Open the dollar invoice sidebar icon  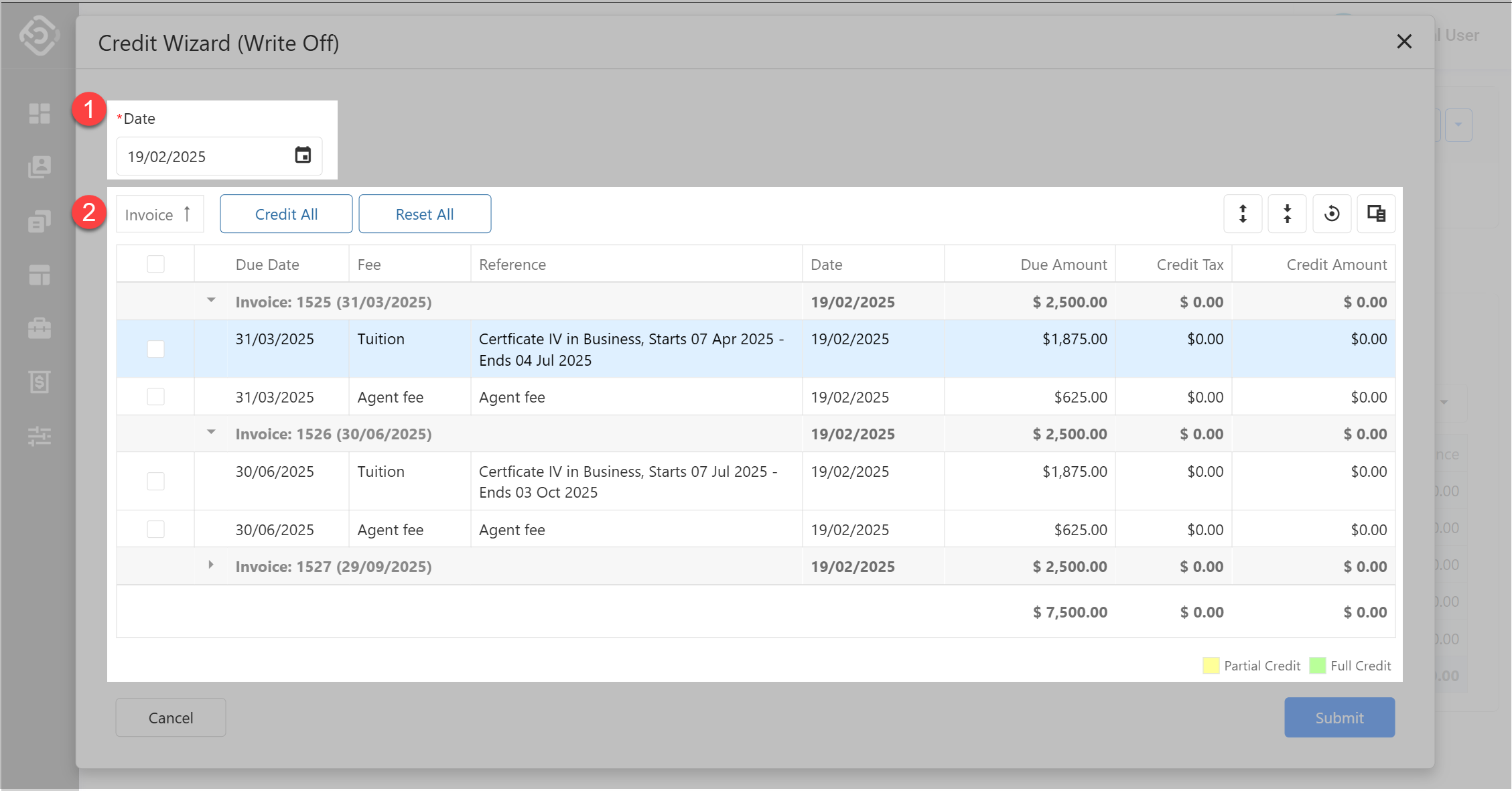click(40, 382)
